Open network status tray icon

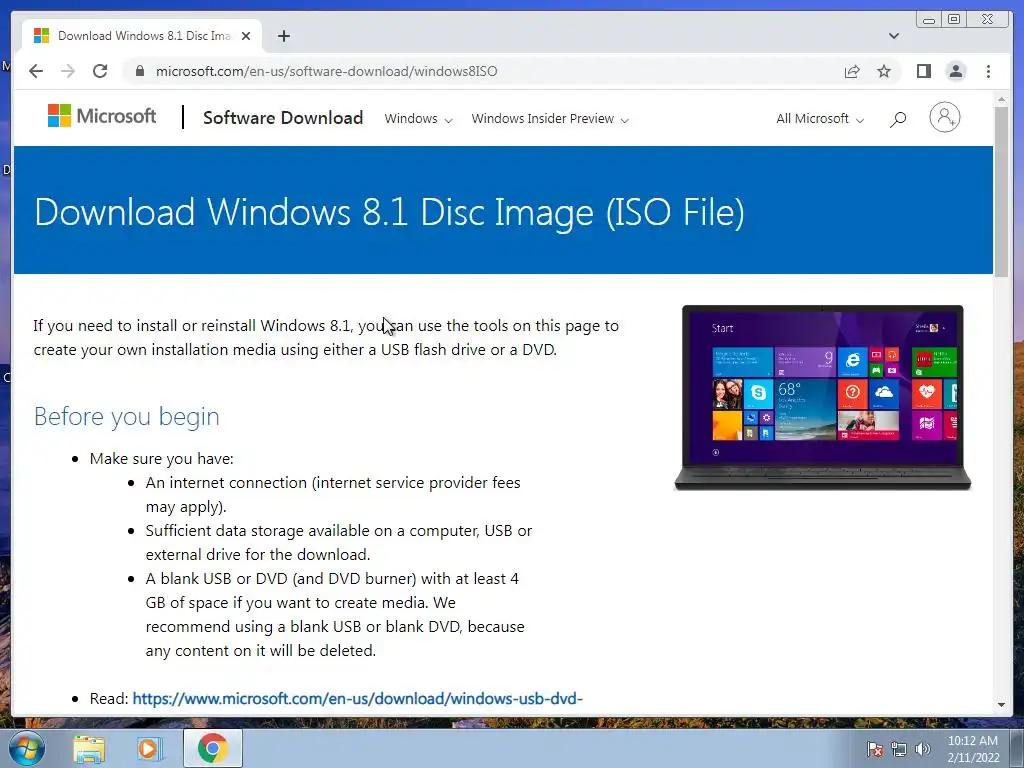[899, 749]
